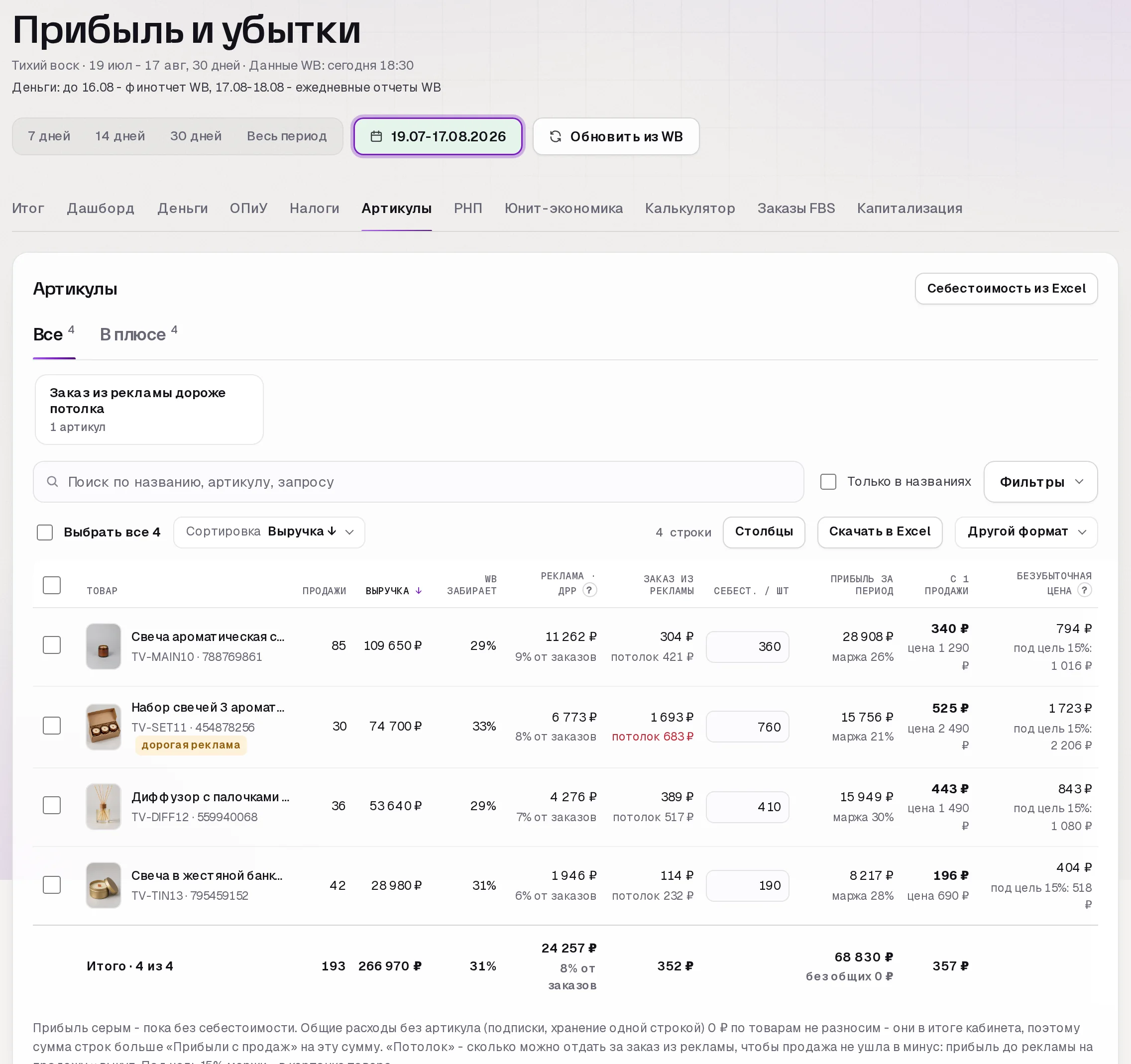Open the Юнит-экономика tab
The width and height of the screenshot is (1131, 1064).
click(x=563, y=208)
